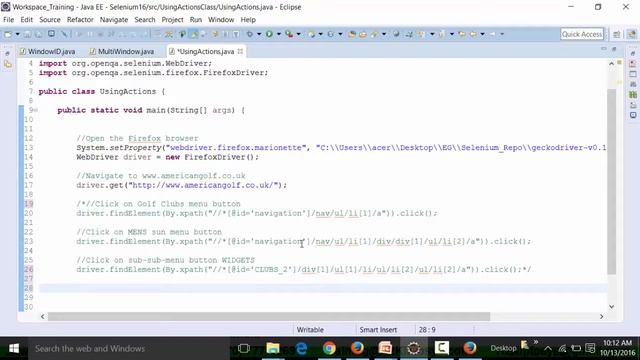The width and height of the screenshot is (640, 360).
Task: Switch to the WindowID.java editor tab
Action: [x=47, y=51]
